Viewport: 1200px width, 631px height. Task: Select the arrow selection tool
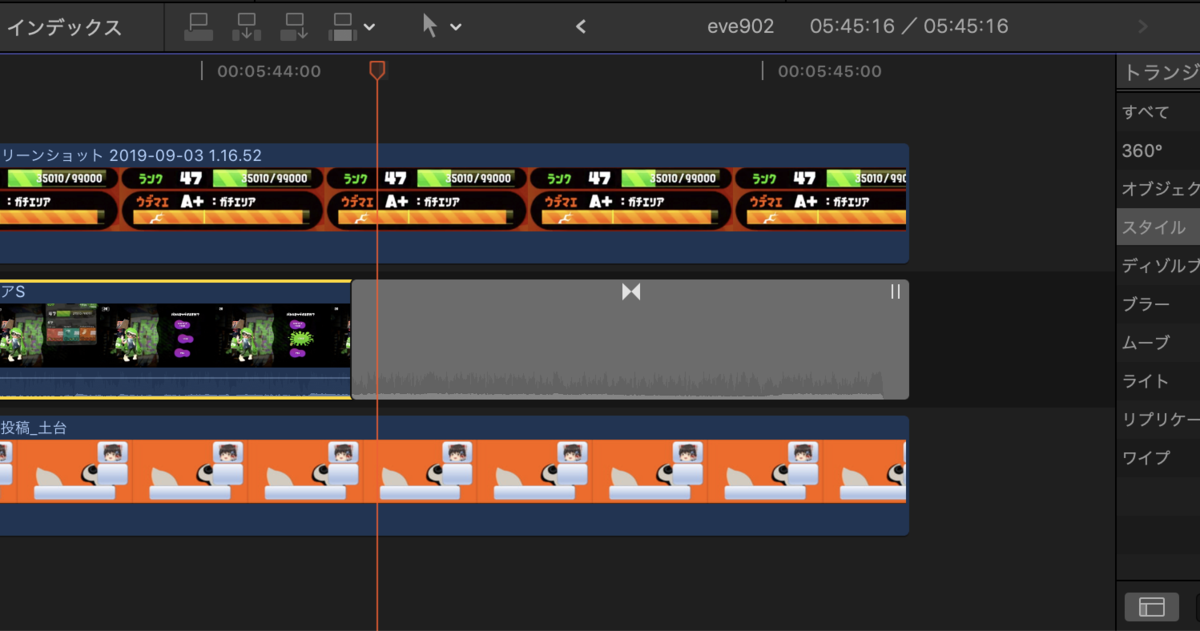[x=430, y=26]
